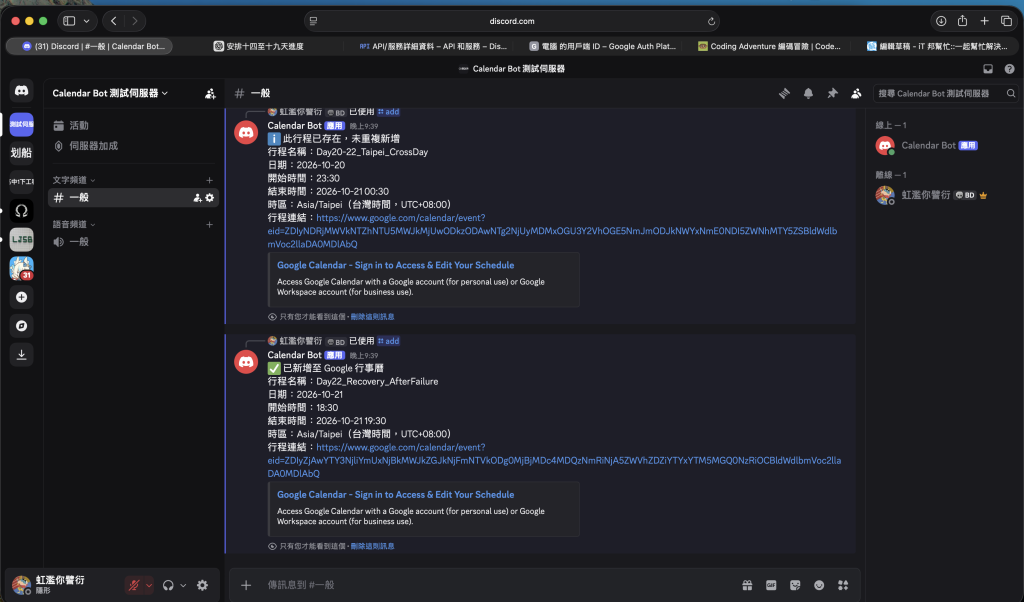Open 伺服器加成 server boost entry
The image size is (1024, 602).
pos(133,146)
